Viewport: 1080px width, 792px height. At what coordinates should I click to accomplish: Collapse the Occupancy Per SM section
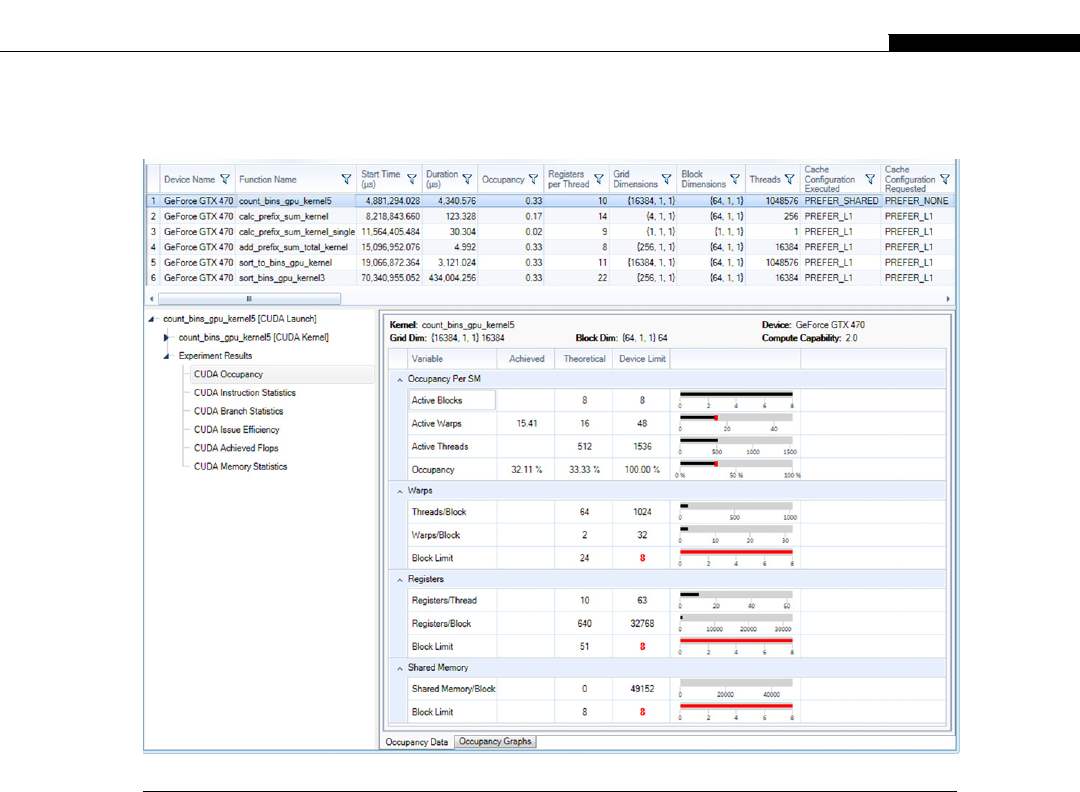tap(399, 380)
